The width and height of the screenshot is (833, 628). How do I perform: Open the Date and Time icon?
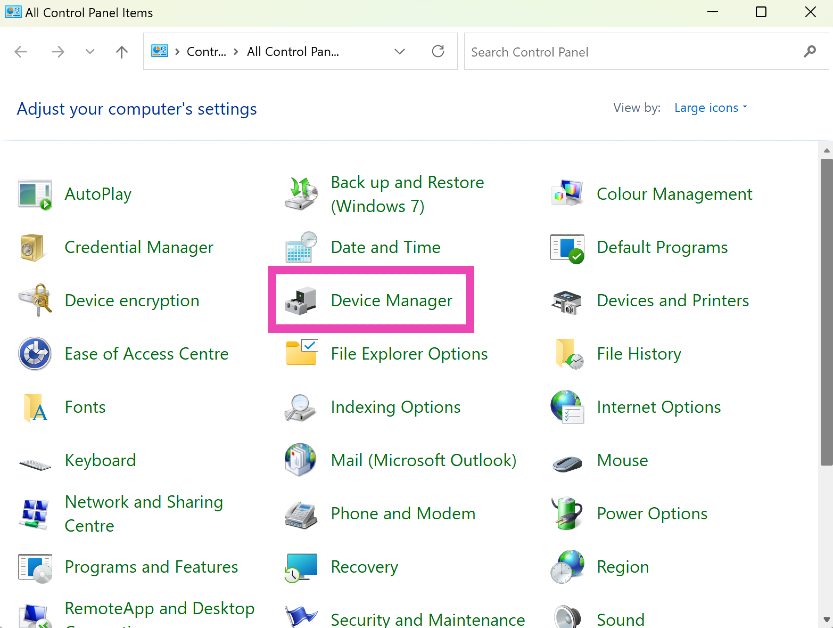pos(301,247)
